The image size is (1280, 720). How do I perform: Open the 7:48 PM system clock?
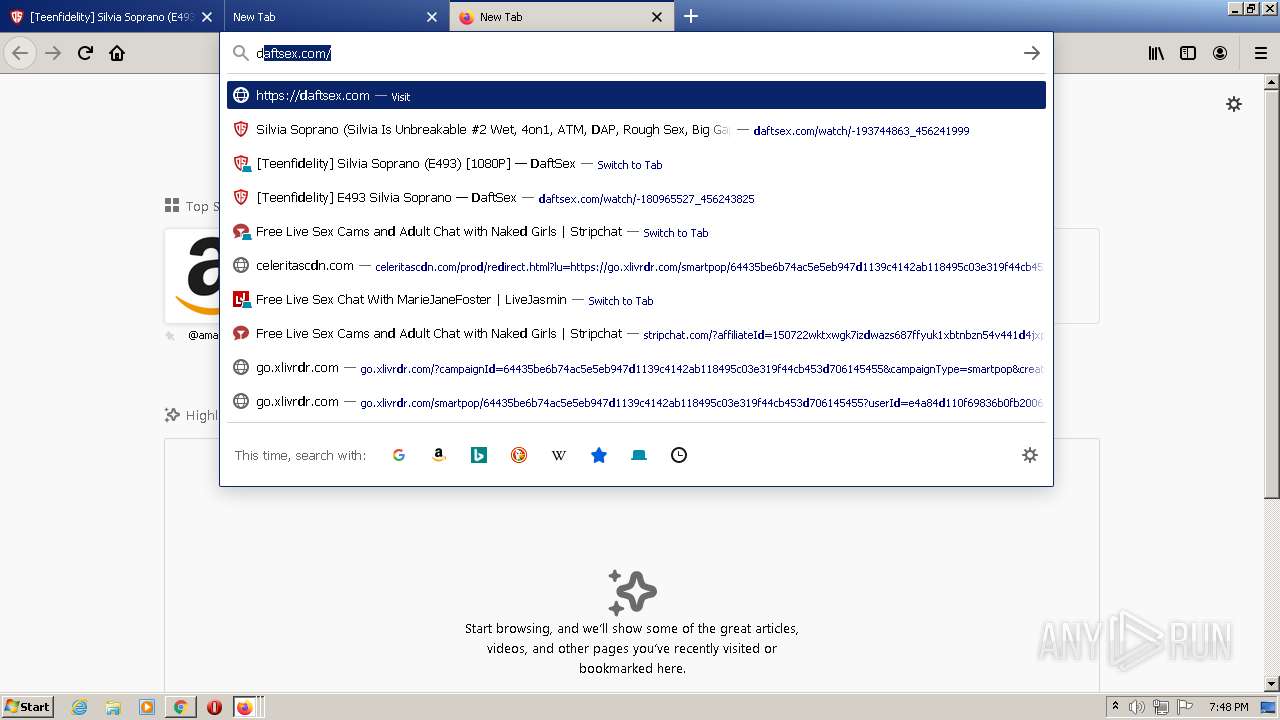click(x=1228, y=707)
